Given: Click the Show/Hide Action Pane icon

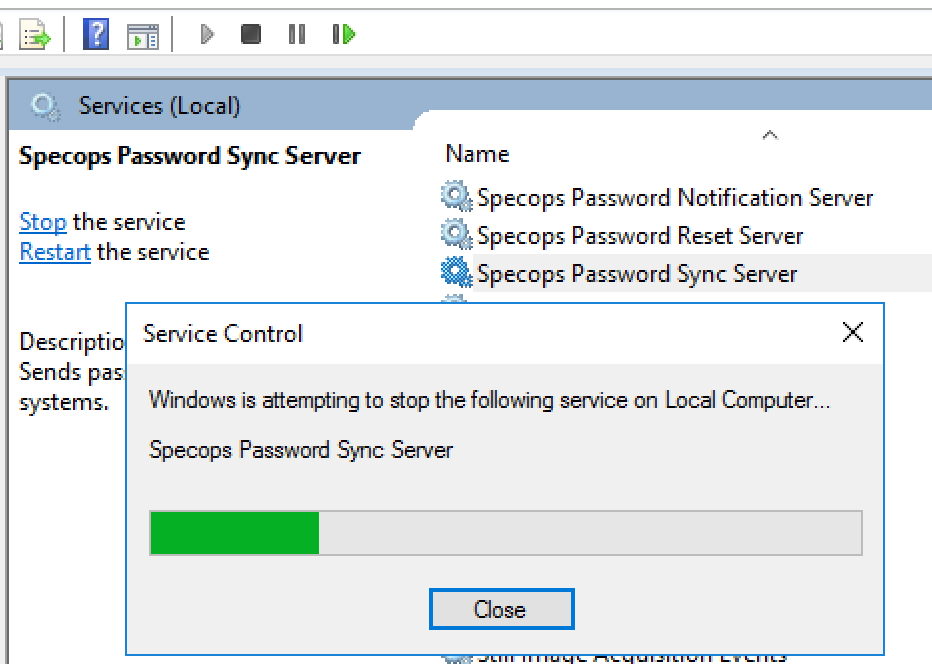Looking at the screenshot, I should pos(143,35).
